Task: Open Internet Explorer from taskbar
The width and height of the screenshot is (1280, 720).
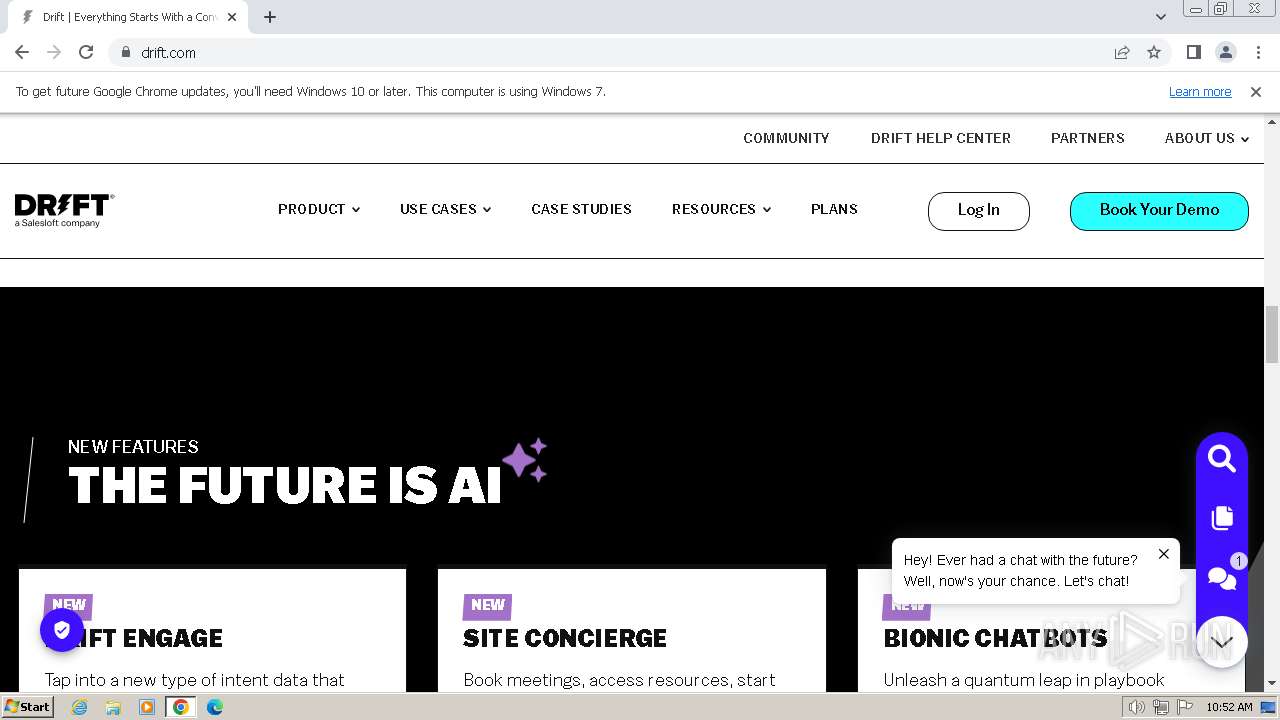Action: point(80,707)
